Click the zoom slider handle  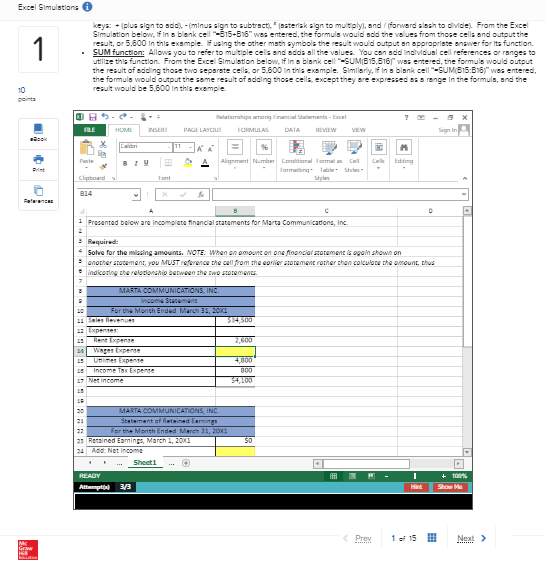click(x=415, y=476)
